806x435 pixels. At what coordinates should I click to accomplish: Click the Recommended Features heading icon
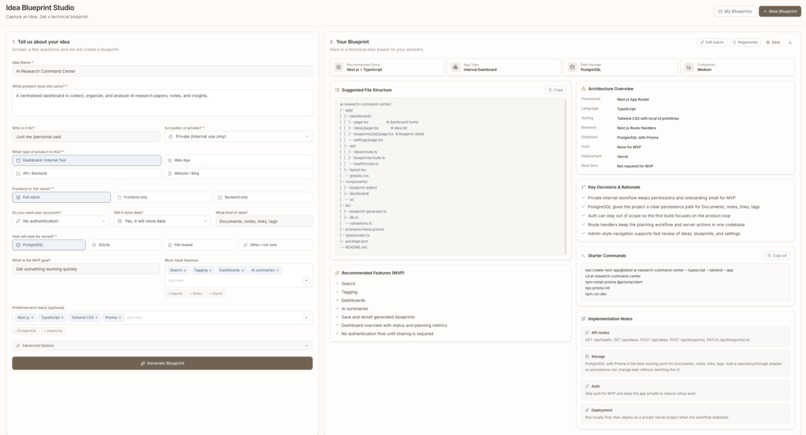point(337,273)
